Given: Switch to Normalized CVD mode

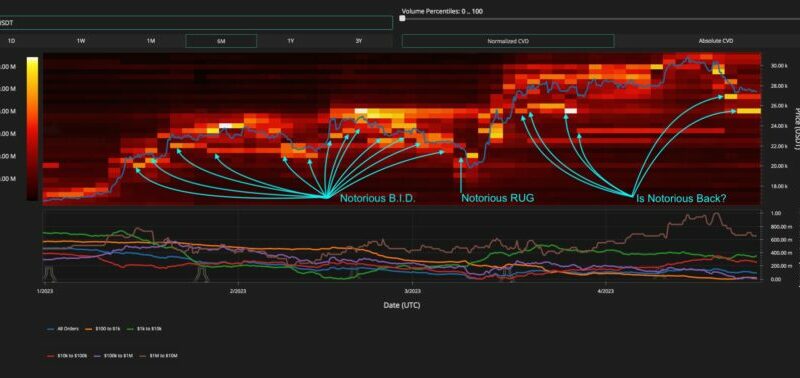Looking at the screenshot, I should [508, 41].
